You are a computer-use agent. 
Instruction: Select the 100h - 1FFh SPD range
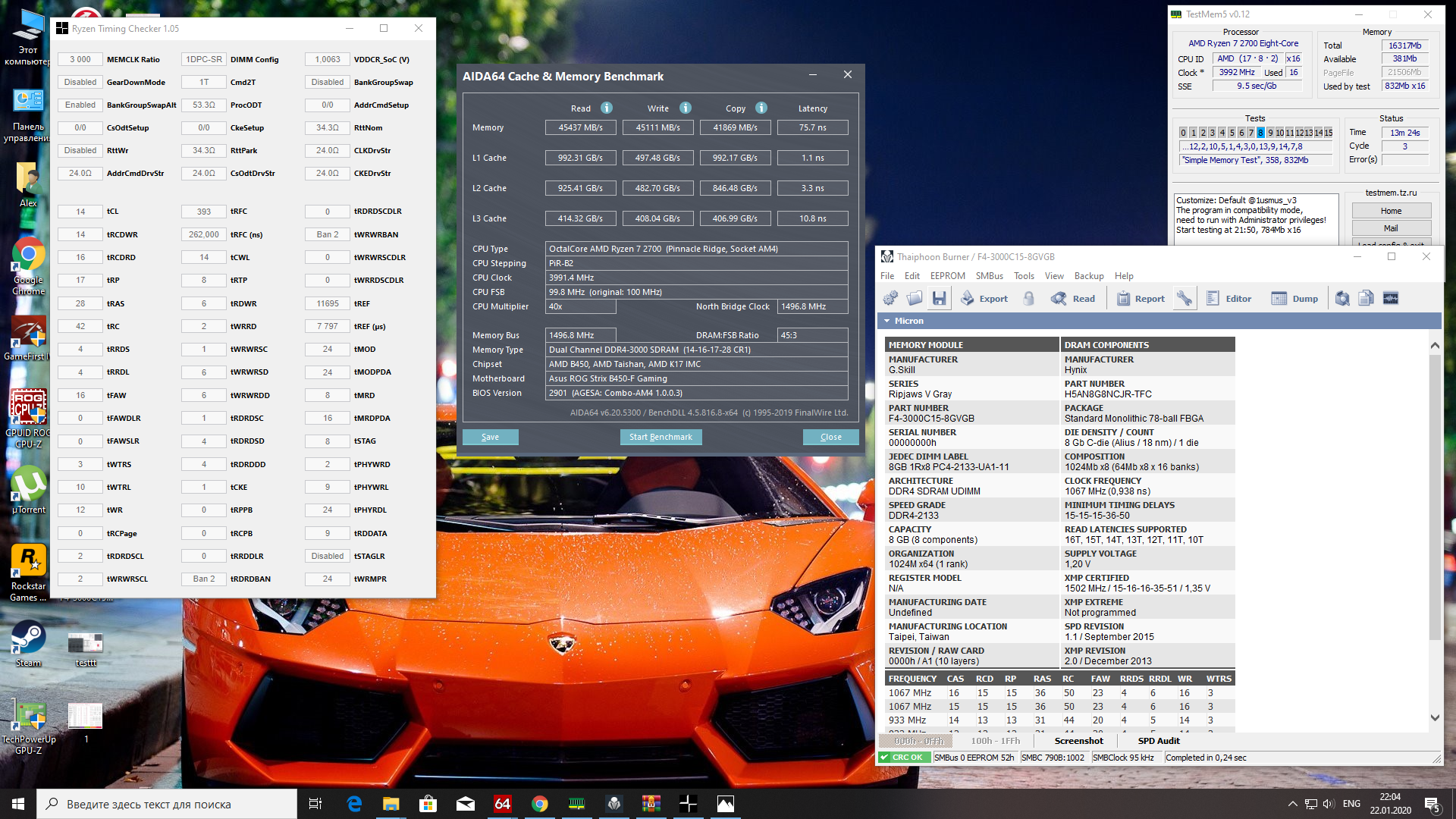point(995,741)
